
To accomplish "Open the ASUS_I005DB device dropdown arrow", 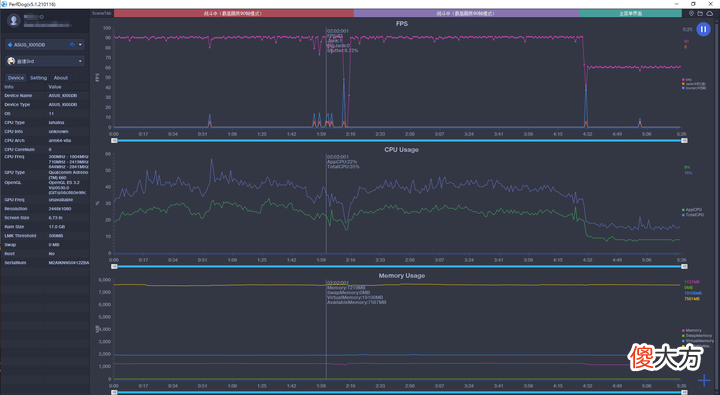I will [x=80, y=45].
